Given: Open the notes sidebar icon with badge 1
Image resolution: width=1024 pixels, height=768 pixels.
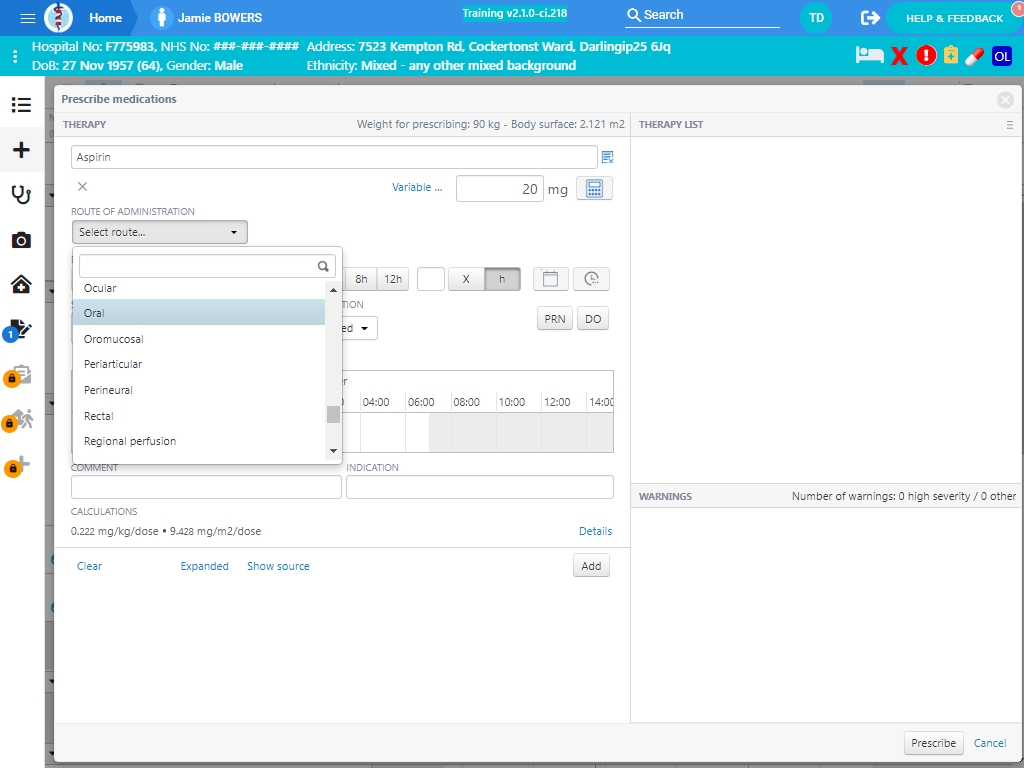Looking at the screenshot, I should 18,330.
